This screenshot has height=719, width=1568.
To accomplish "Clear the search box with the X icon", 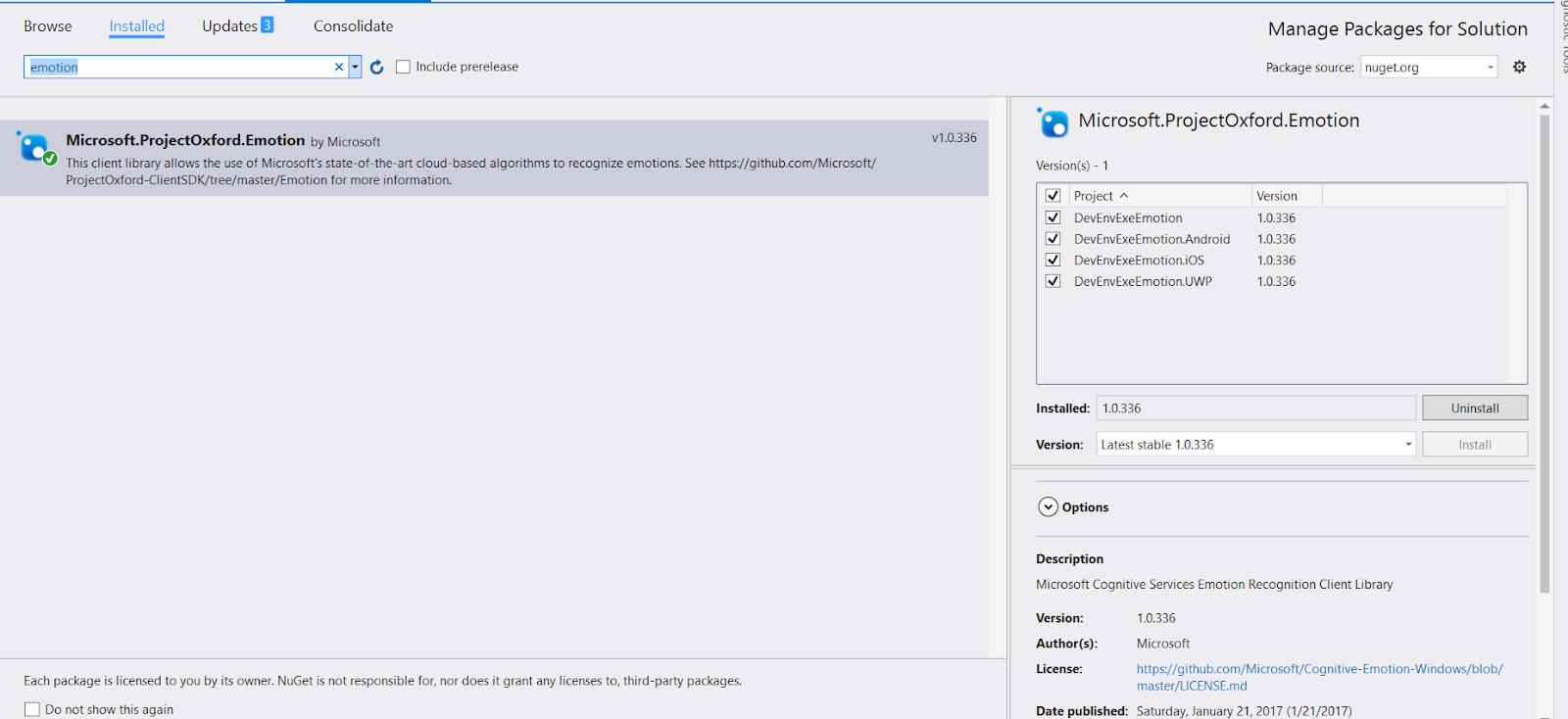I will click(x=339, y=67).
